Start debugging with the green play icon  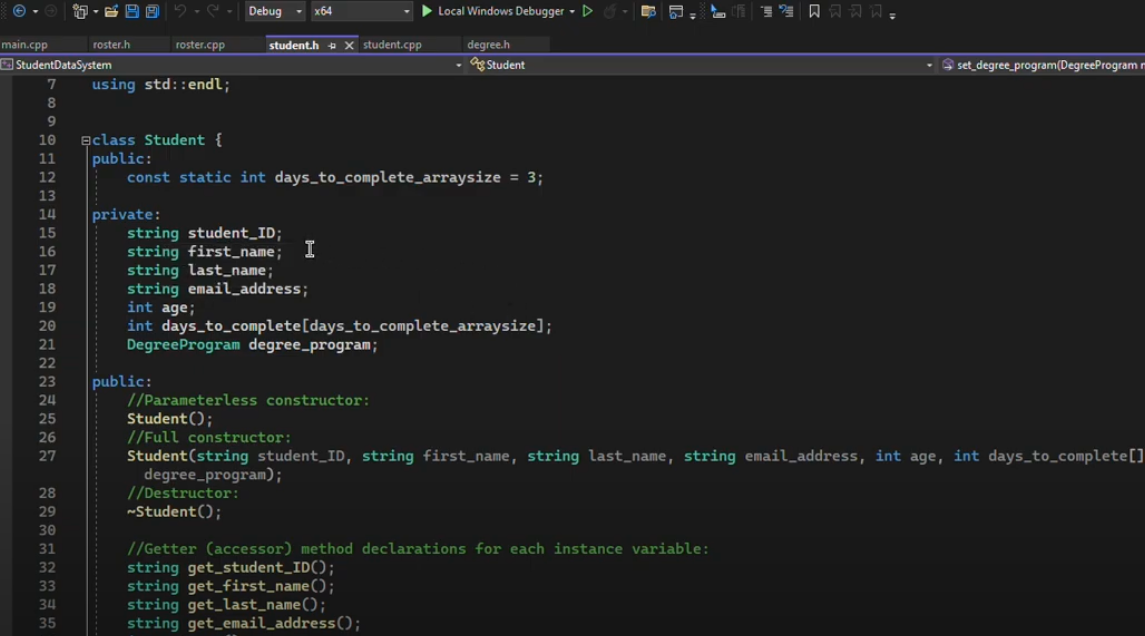(x=427, y=11)
